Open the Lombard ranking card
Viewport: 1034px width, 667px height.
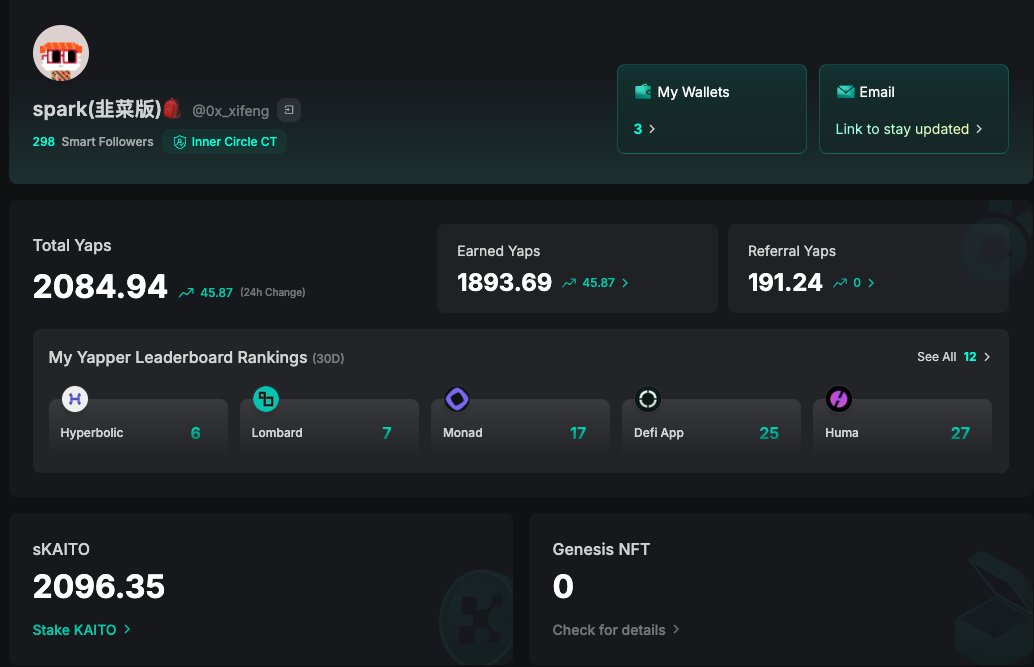[x=330, y=426]
